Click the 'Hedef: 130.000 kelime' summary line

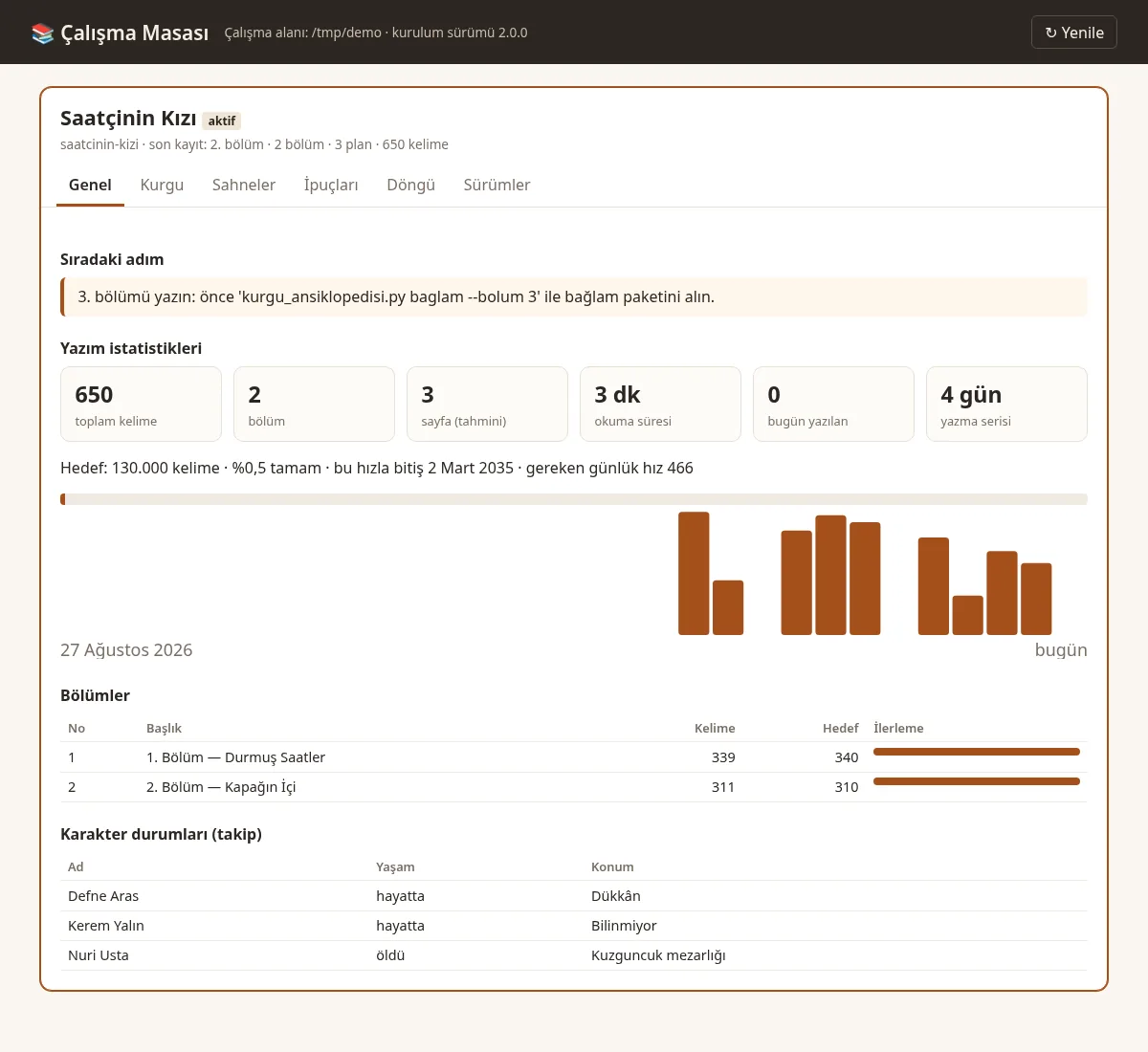(377, 468)
